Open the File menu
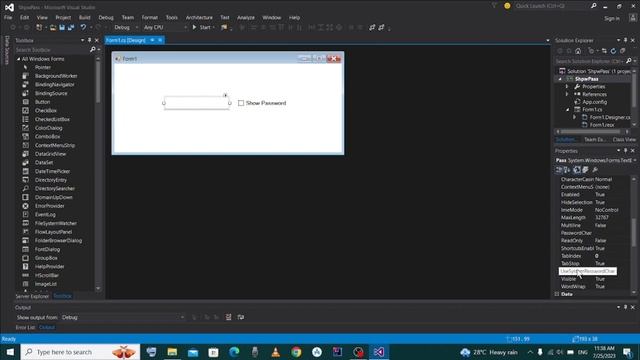 [x=8, y=18]
